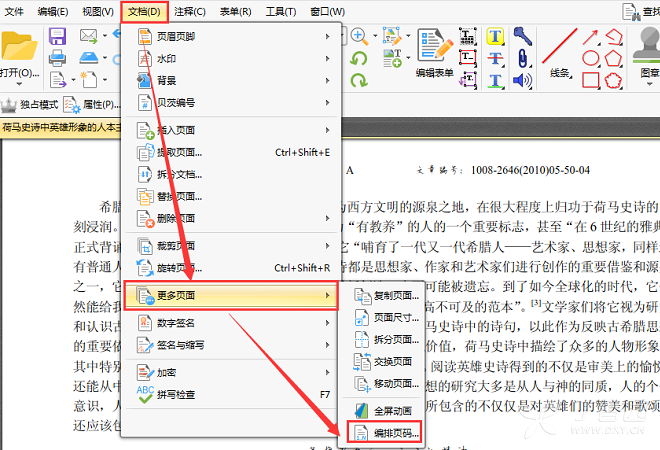660x450 pixels.
Task: Click the sound speaker annotation icon
Action: (522, 80)
